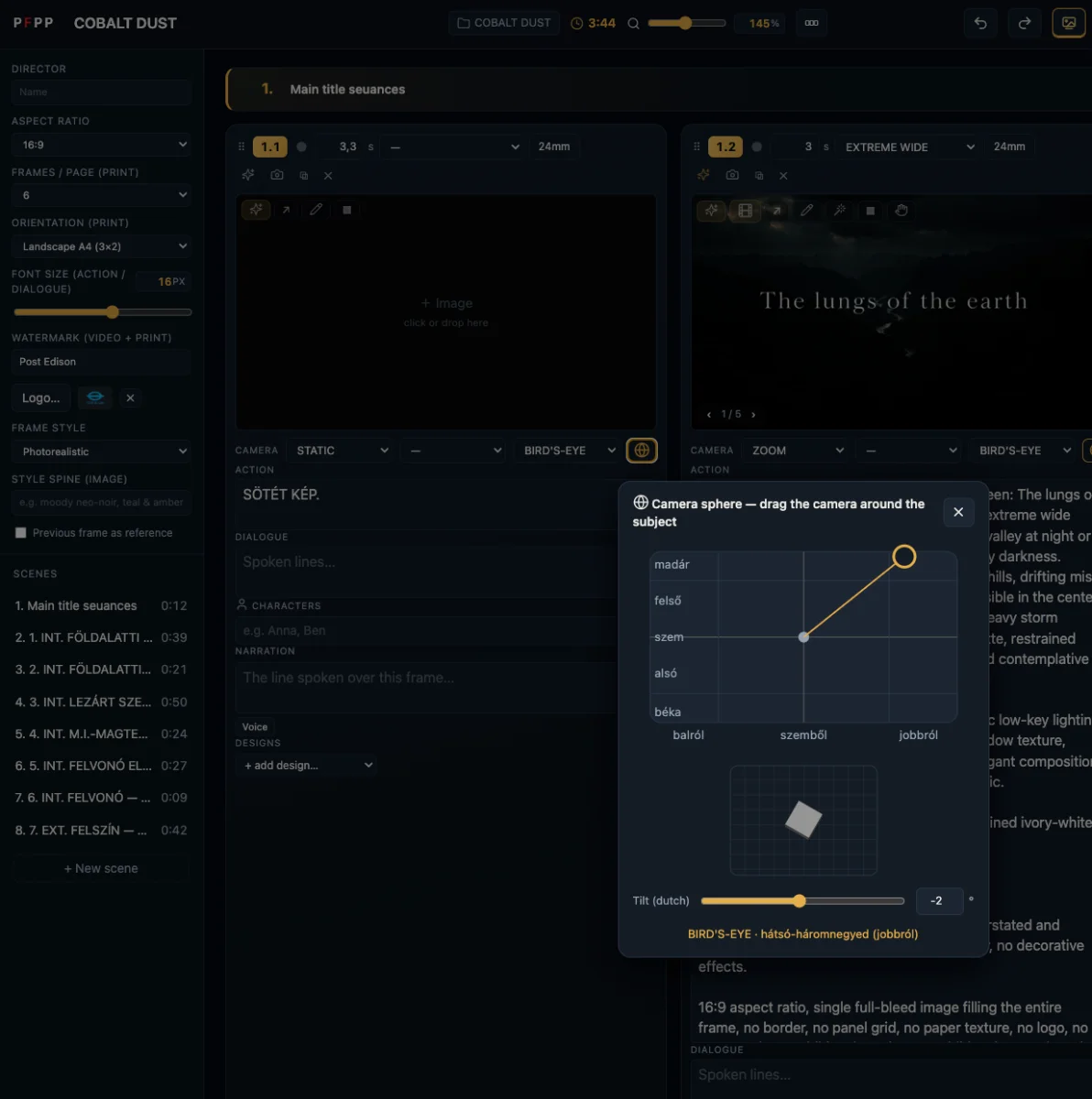Screen dimensions: 1092x1099
Task: Adjust the Tilt (dutch) slider in camera popup
Action: (803, 901)
